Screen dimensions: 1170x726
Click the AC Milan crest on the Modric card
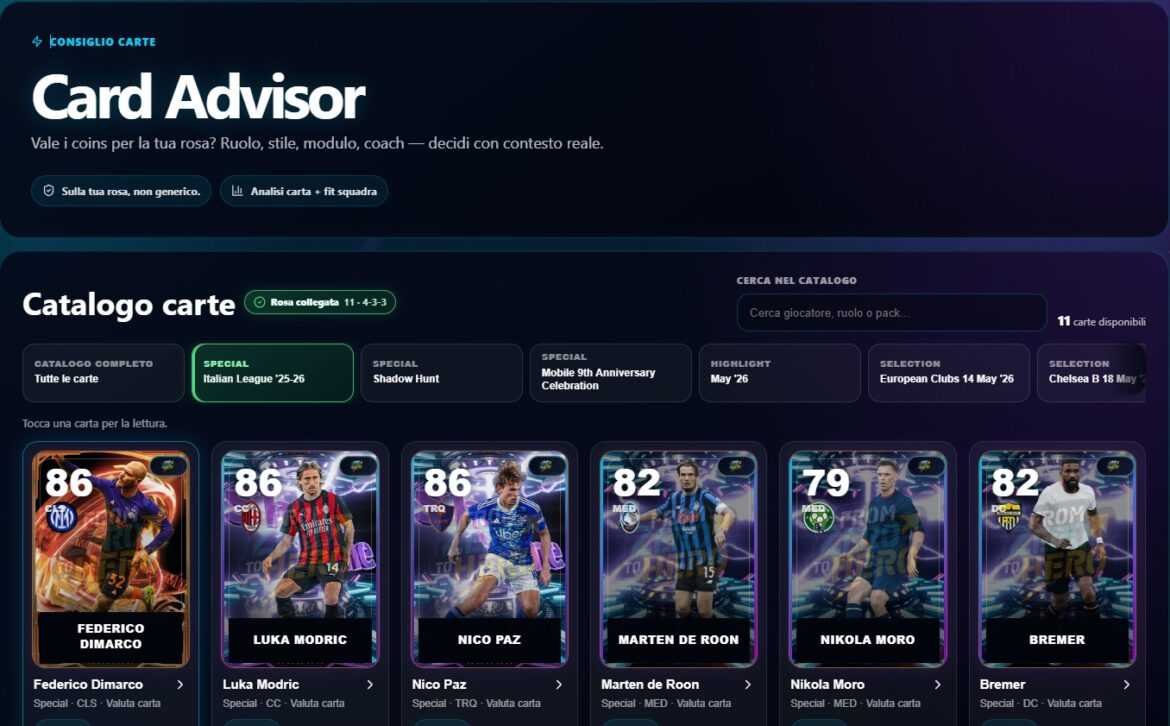pyautogui.click(x=251, y=517)
